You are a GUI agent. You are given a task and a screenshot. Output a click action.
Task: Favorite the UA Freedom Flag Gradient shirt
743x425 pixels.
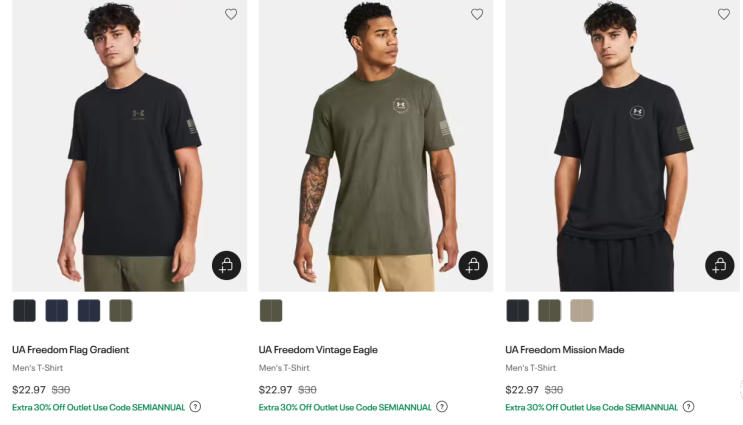click(231, 14)
